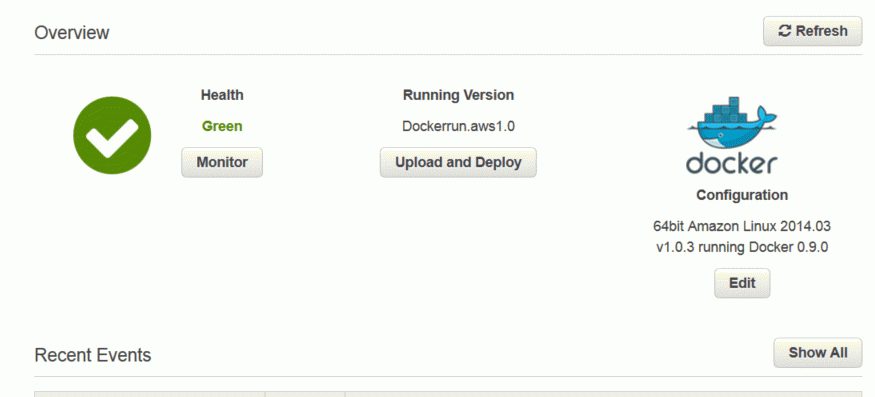This screenshot has width=875, height=397.
Task: Open the Monitor view
Action: [x=222, y=162]
